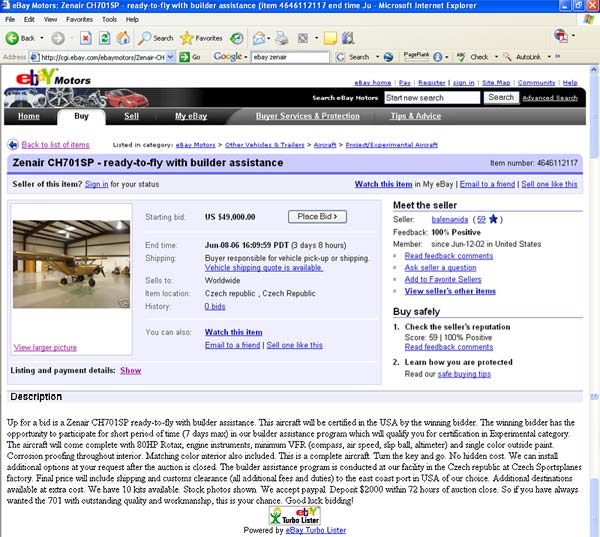Screen dimensions: 600x537
Task: Click the Project/Experimental Aircraft category link
Action: (391, 145)
